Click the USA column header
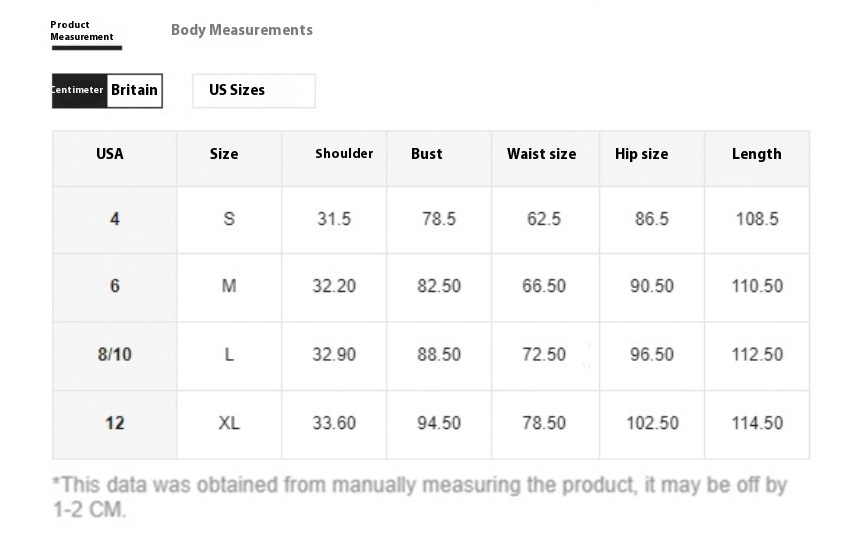 coord(110,154)
